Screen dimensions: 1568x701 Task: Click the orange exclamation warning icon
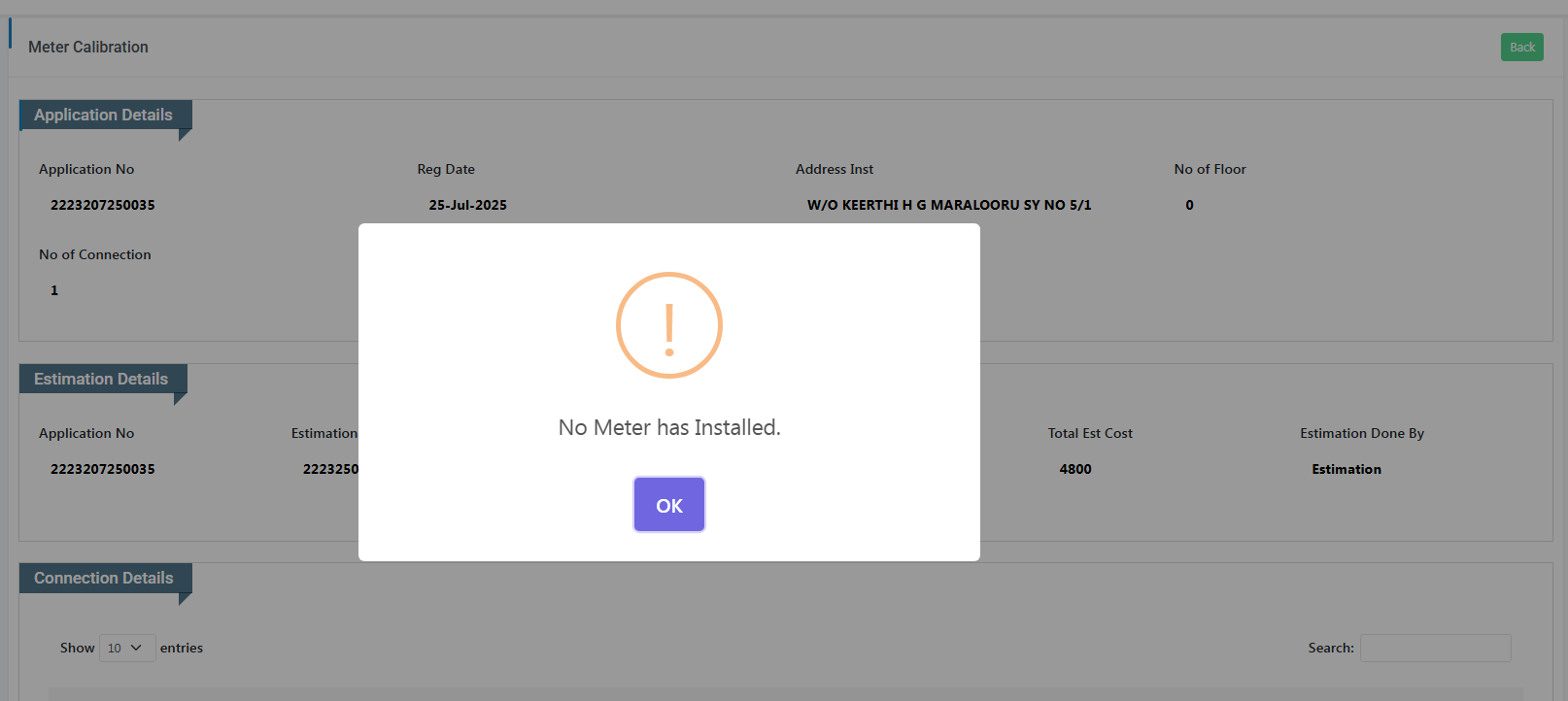click(x=669, y=325)
